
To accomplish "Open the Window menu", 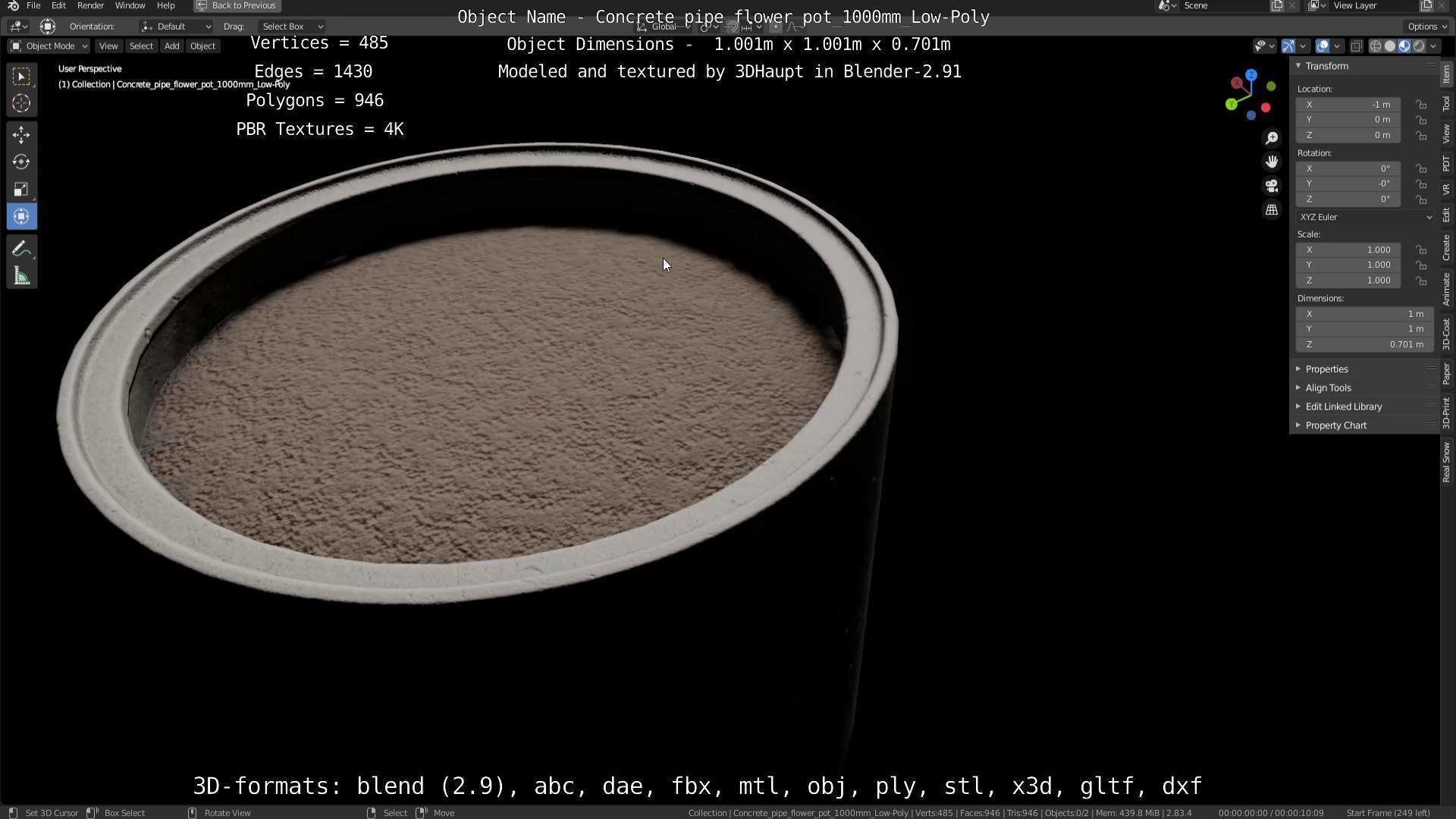I will pos(130,5).
